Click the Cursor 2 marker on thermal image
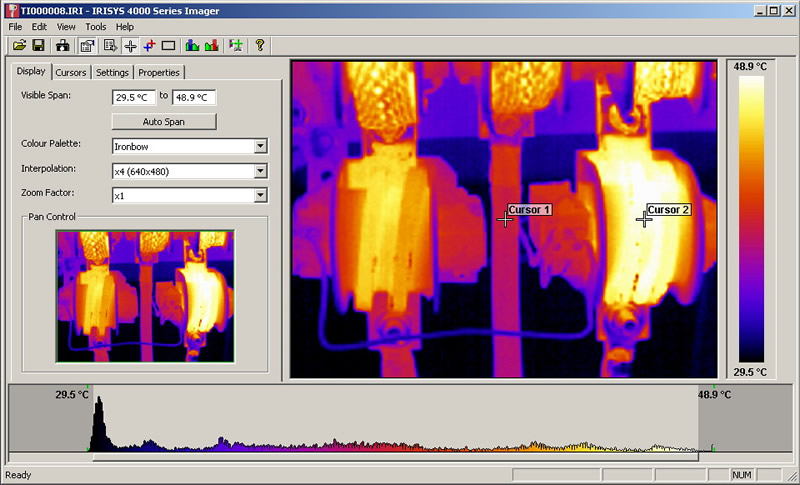 644,218
